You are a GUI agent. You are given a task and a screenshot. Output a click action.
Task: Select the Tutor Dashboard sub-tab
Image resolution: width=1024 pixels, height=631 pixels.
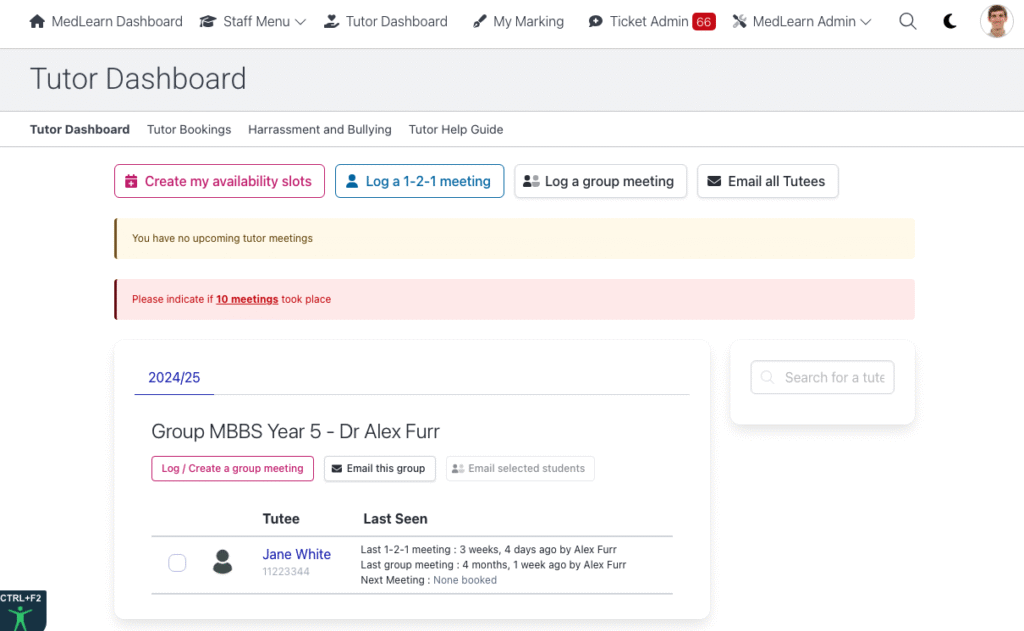80,129
